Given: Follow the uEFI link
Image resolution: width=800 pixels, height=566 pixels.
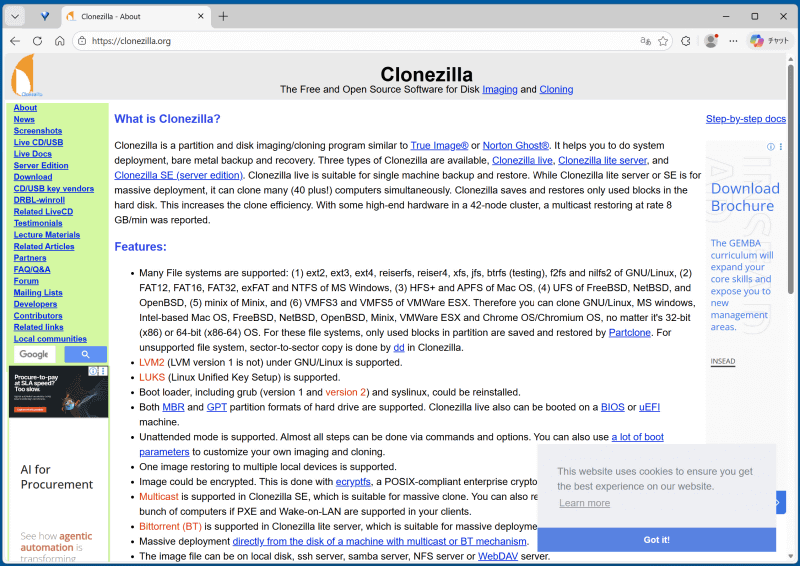Looking at the screenshot, I should click(x=649, y=407).
